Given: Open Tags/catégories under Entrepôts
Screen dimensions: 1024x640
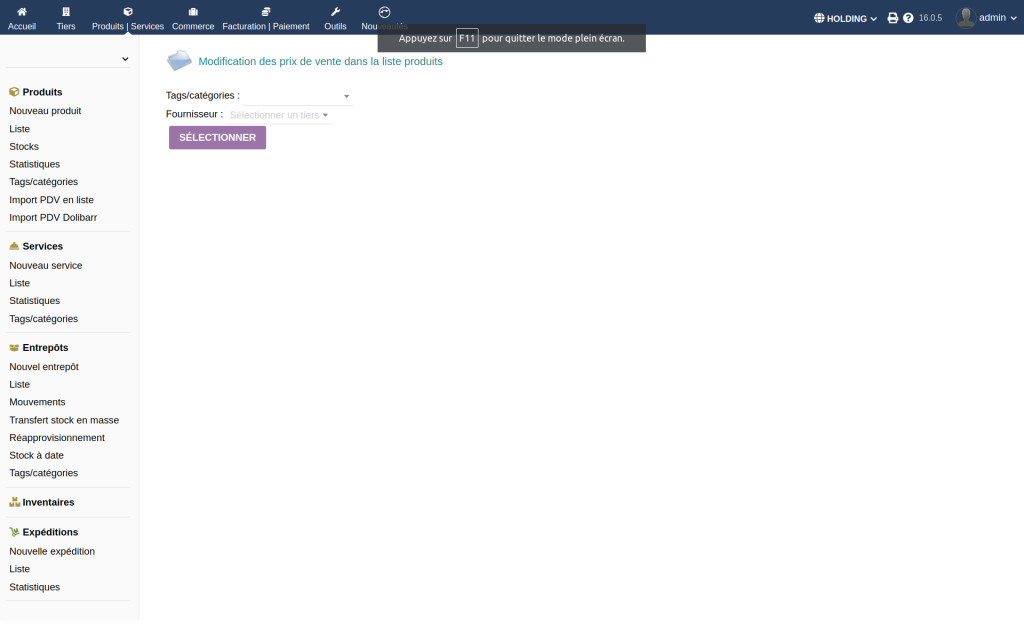Looking at the screenshot, I should (44, 473).
